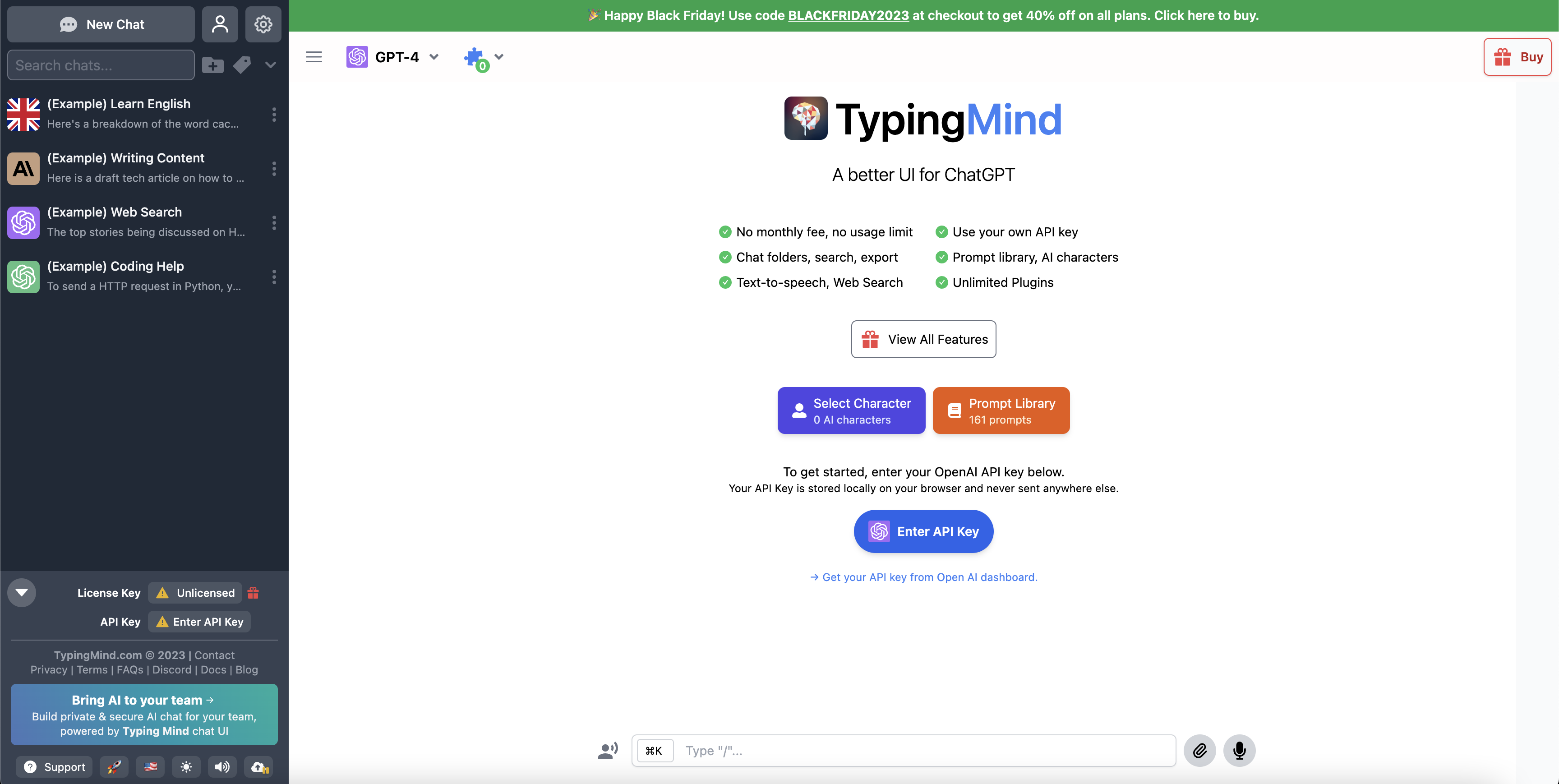Open the Privacy link
Screen dimensions: 1559x784
point(49,669)
